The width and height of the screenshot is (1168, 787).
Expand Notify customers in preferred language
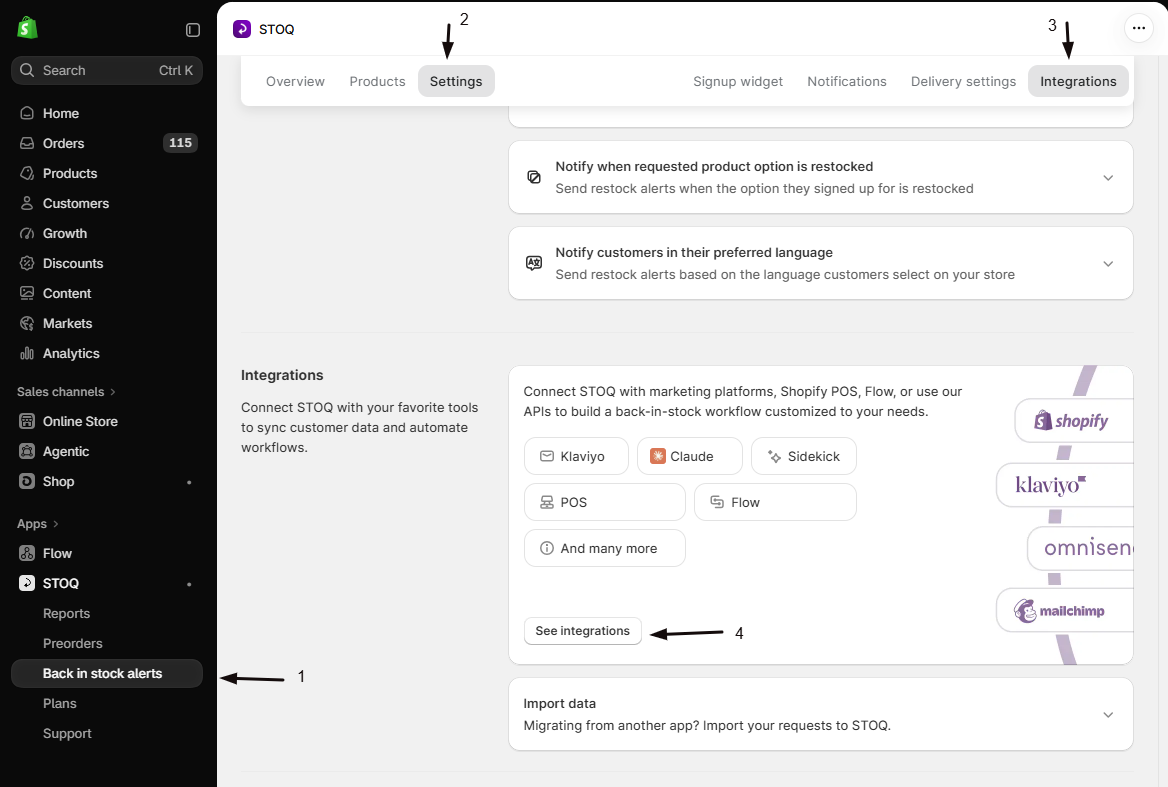(x=1108, y=264)
